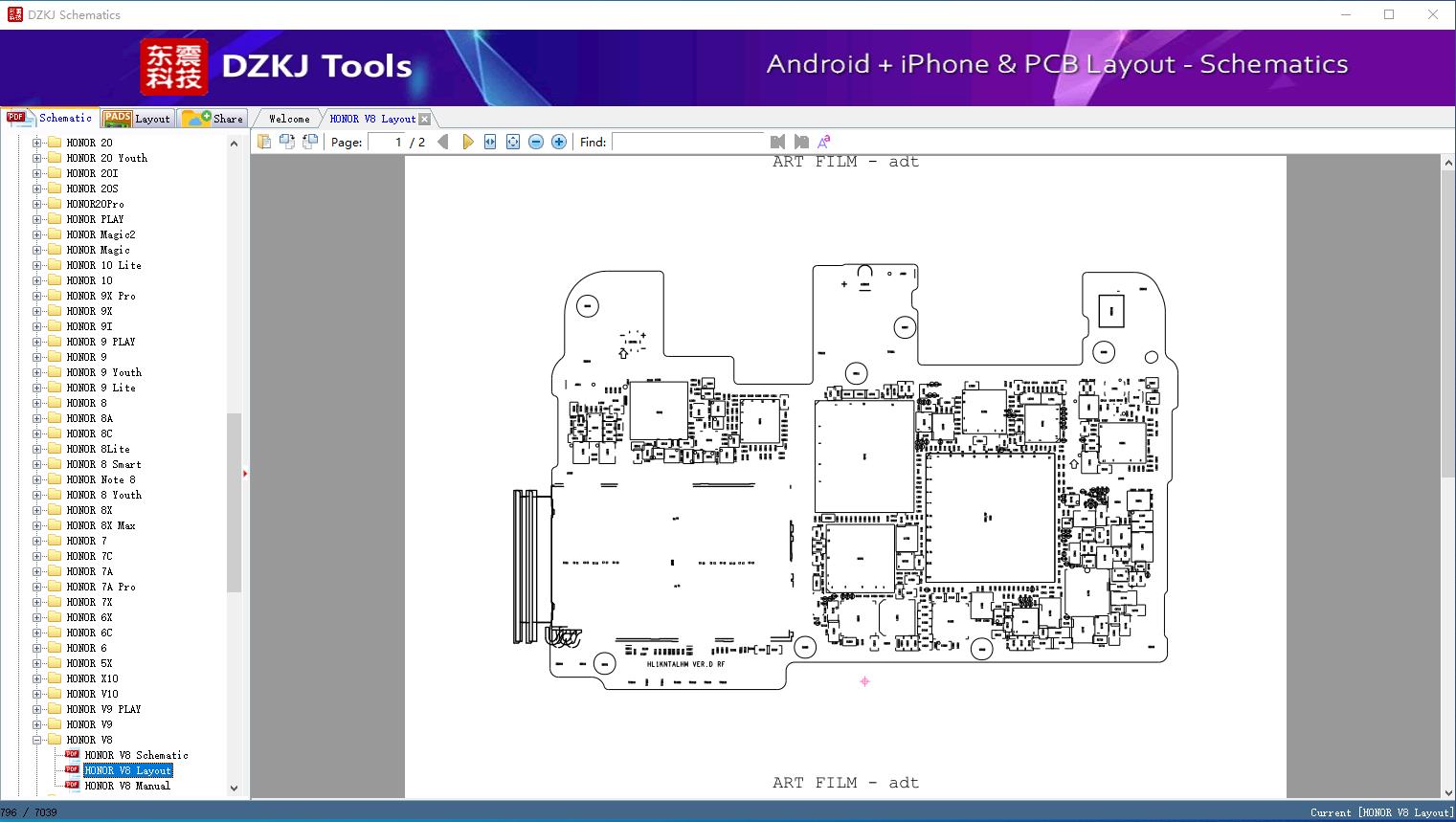Viewport: 1456px width, 822px height.
Task: Click the PDF icon beside HONOR V8 Schematic
Action: click(x=72, y=754)
